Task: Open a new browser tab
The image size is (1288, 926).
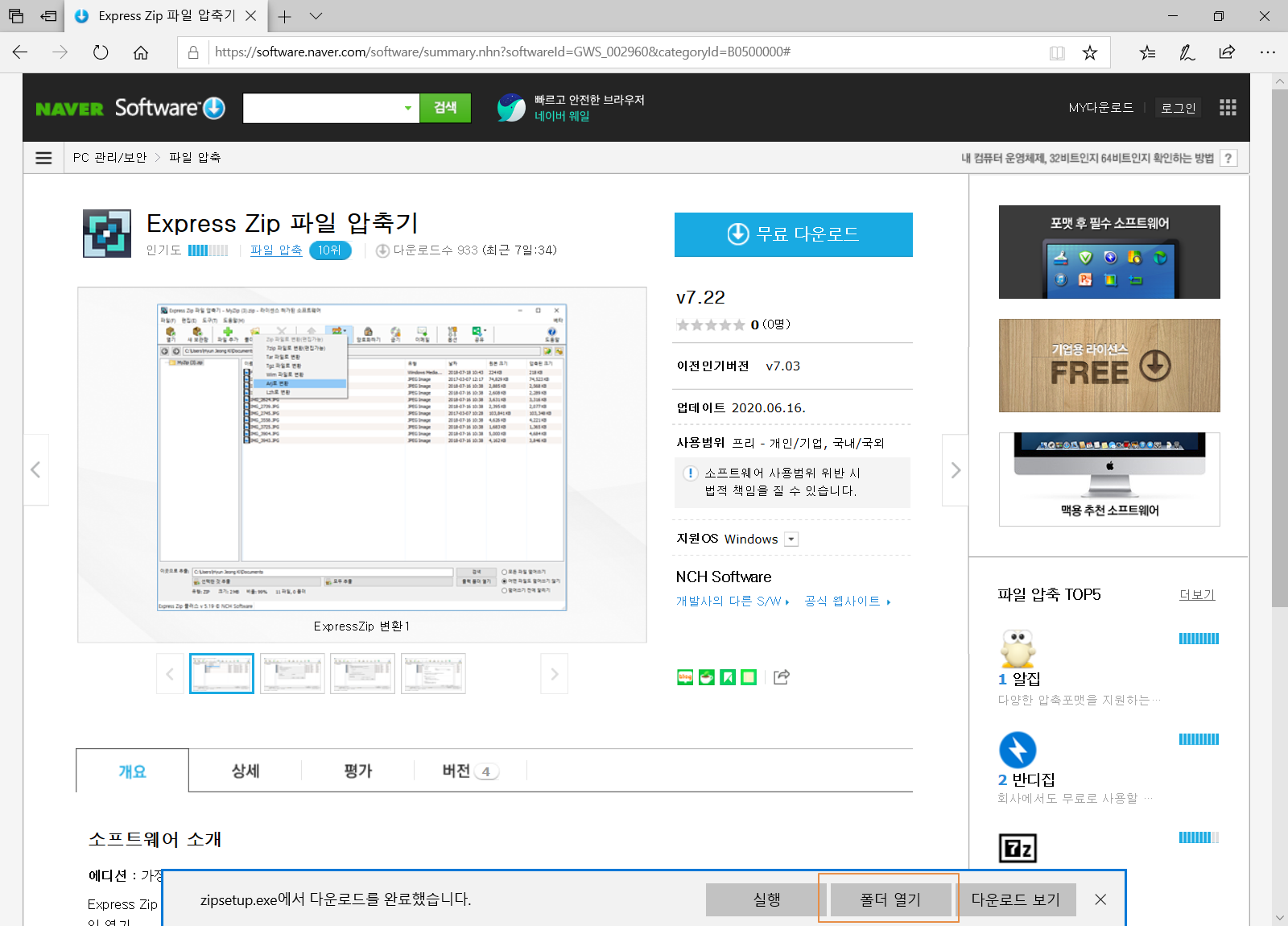Action: [284, 16]
